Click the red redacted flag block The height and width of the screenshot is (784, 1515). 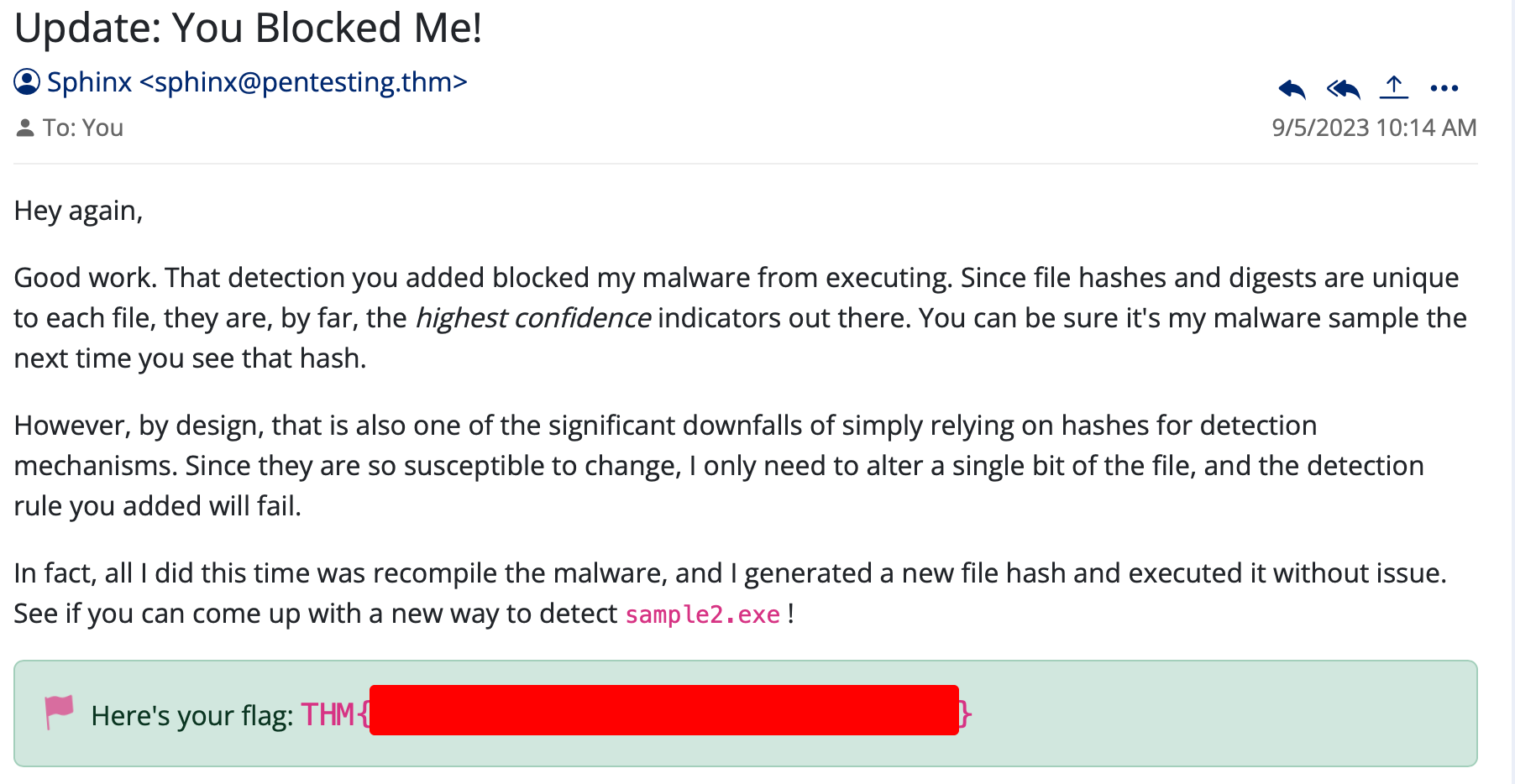tap(664, 710)
